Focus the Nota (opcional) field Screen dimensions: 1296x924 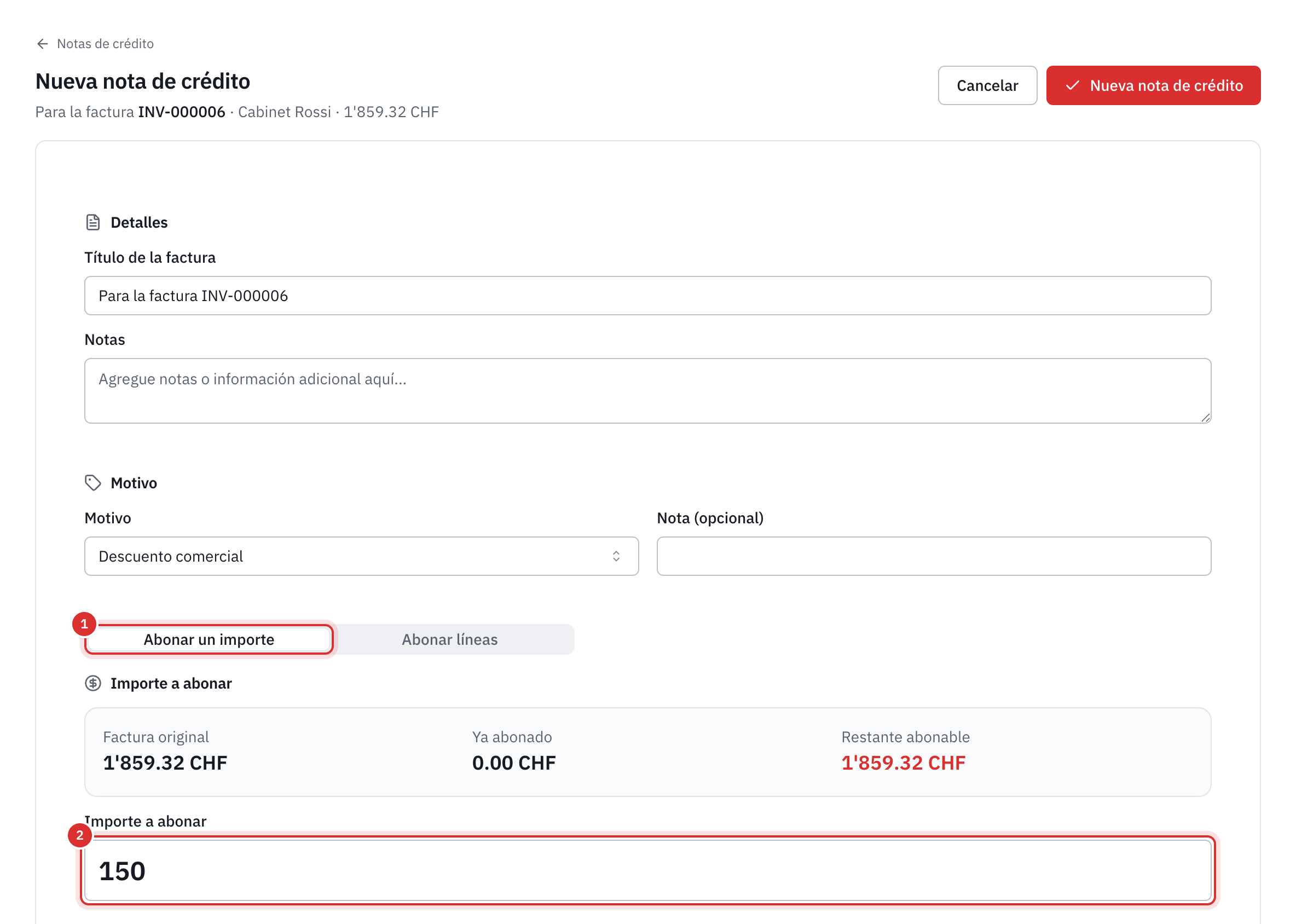(x=934, y=557)
